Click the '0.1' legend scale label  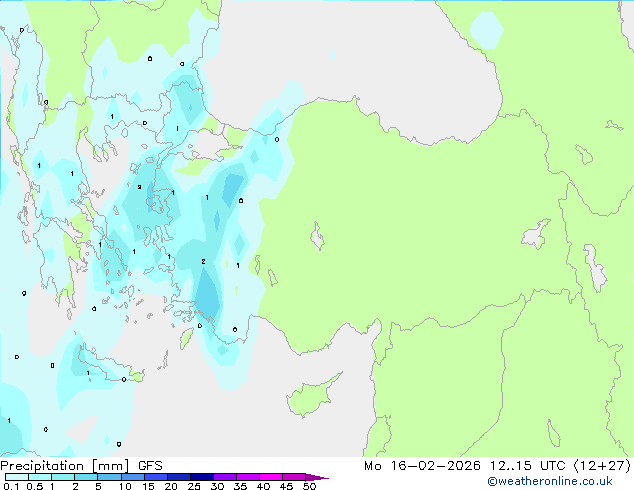(x=11, y=486)
